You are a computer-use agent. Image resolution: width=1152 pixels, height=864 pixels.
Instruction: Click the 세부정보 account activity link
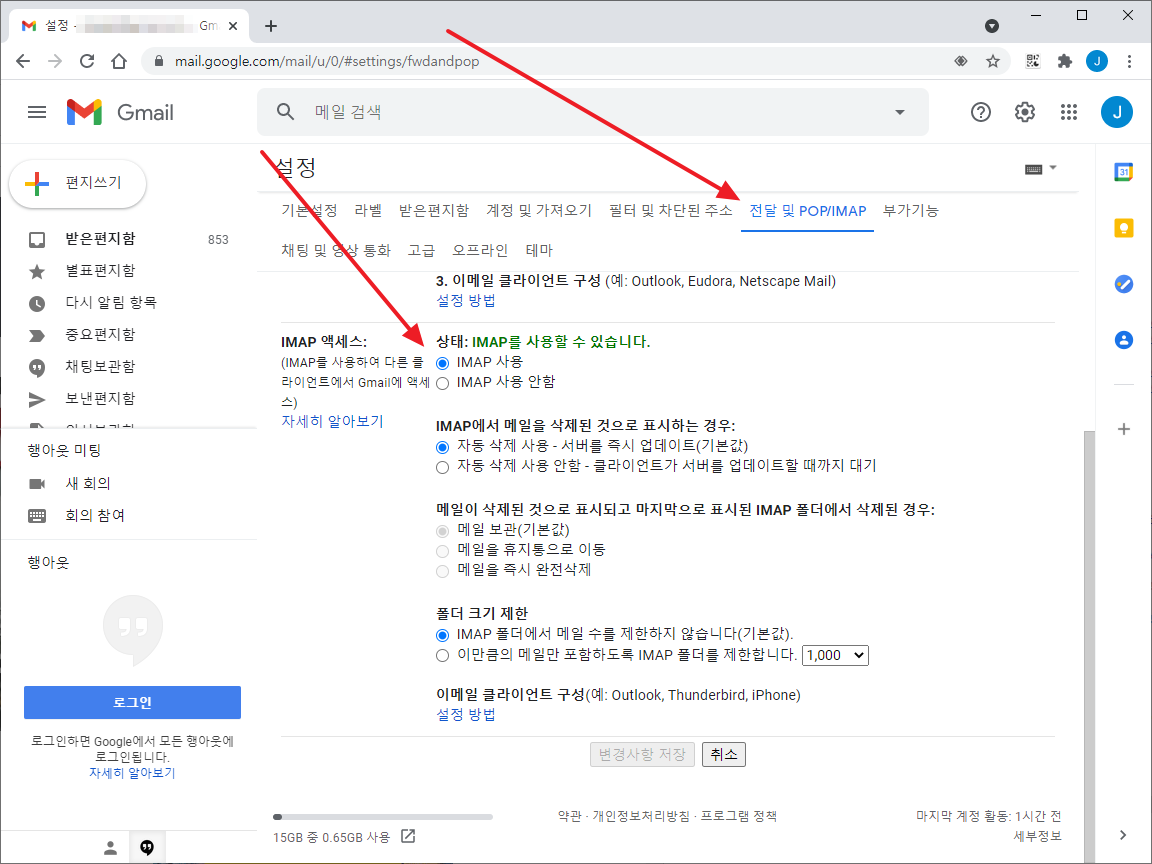pyautogui.click(x=1037, y=836)
